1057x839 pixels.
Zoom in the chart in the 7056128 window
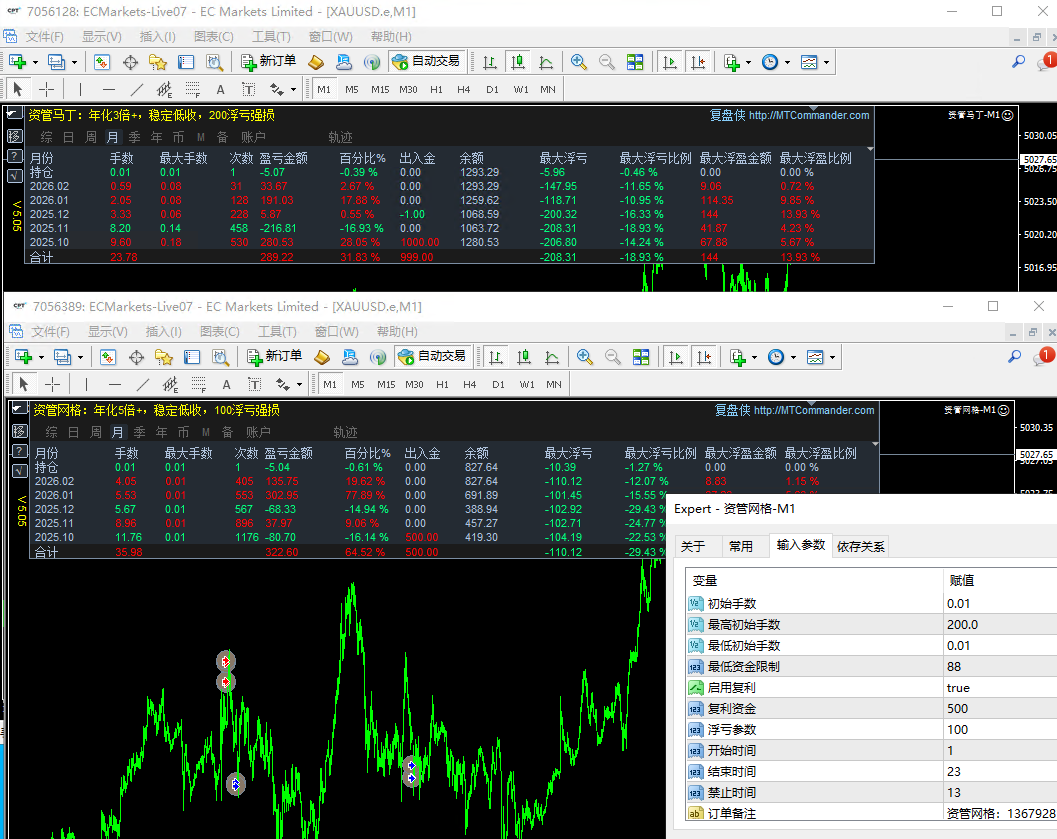click(579, 62)
